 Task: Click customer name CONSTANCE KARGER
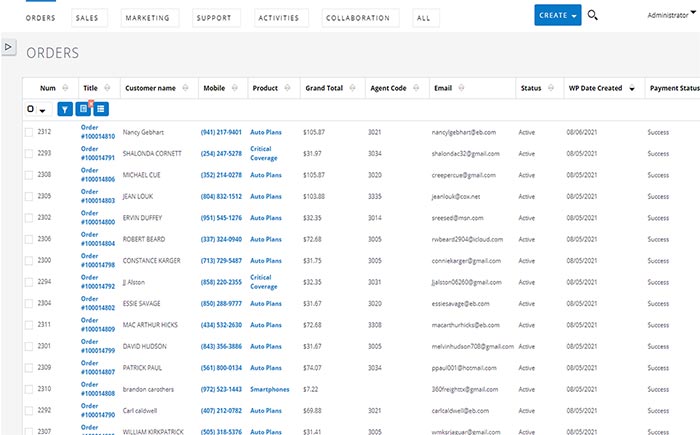152,261
